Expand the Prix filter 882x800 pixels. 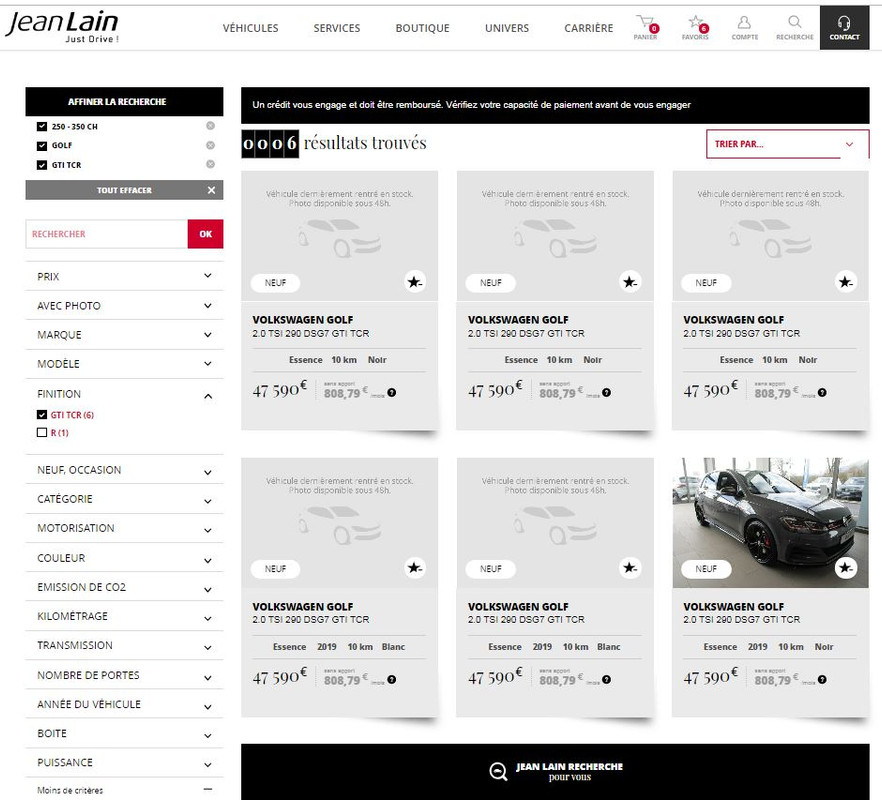click(124, 276)
